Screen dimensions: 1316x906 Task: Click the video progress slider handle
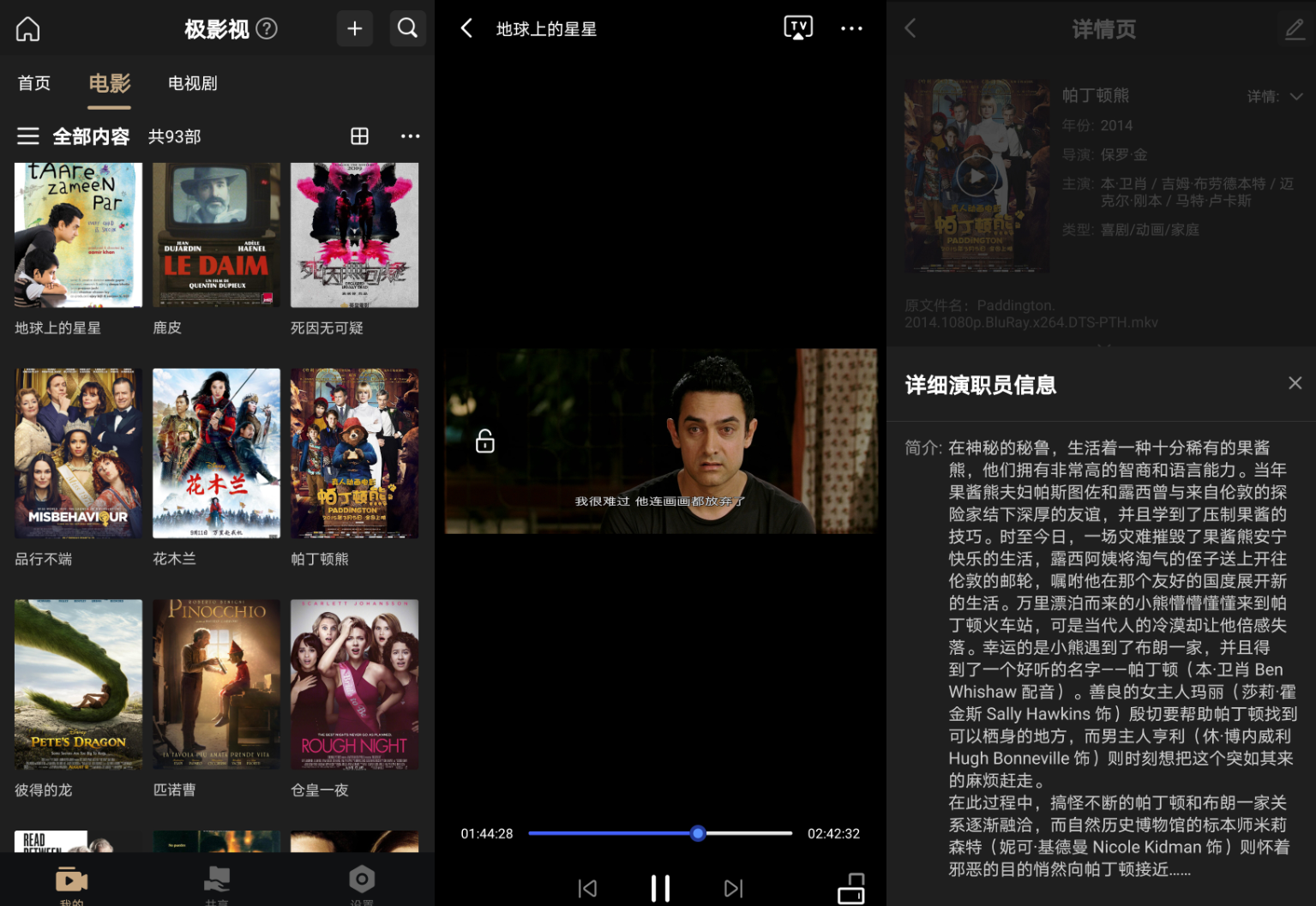pos(698,833)
